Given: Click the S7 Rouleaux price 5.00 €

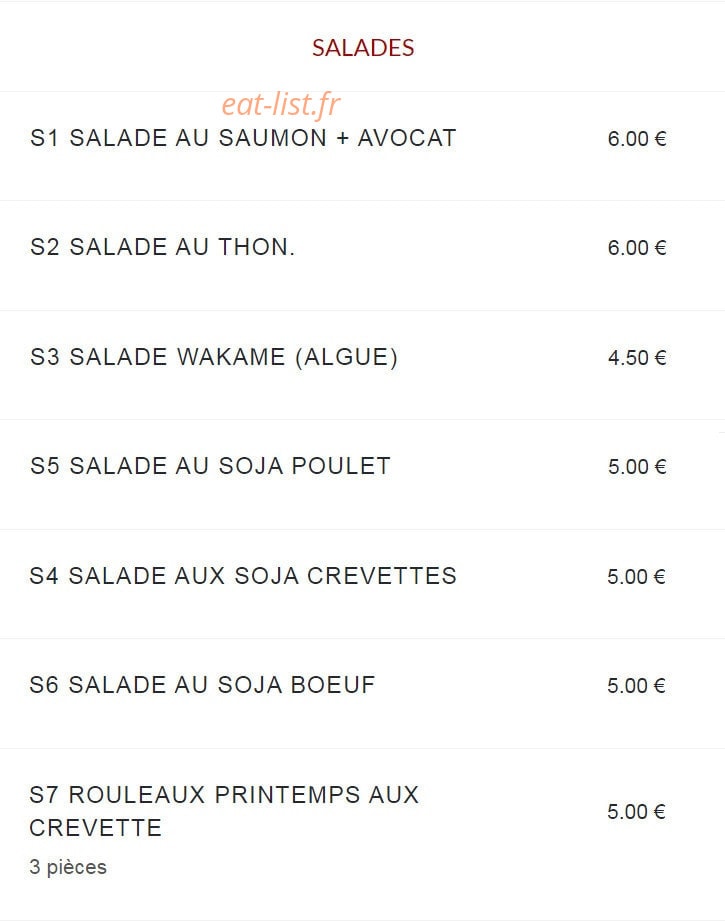Looking at the screenshot, I should coord(636,812).
